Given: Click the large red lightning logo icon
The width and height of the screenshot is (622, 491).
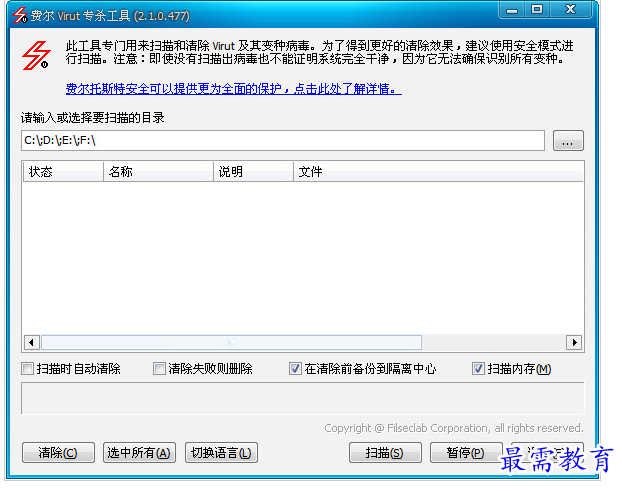Looking at the screenshot, I should (36, 56).
